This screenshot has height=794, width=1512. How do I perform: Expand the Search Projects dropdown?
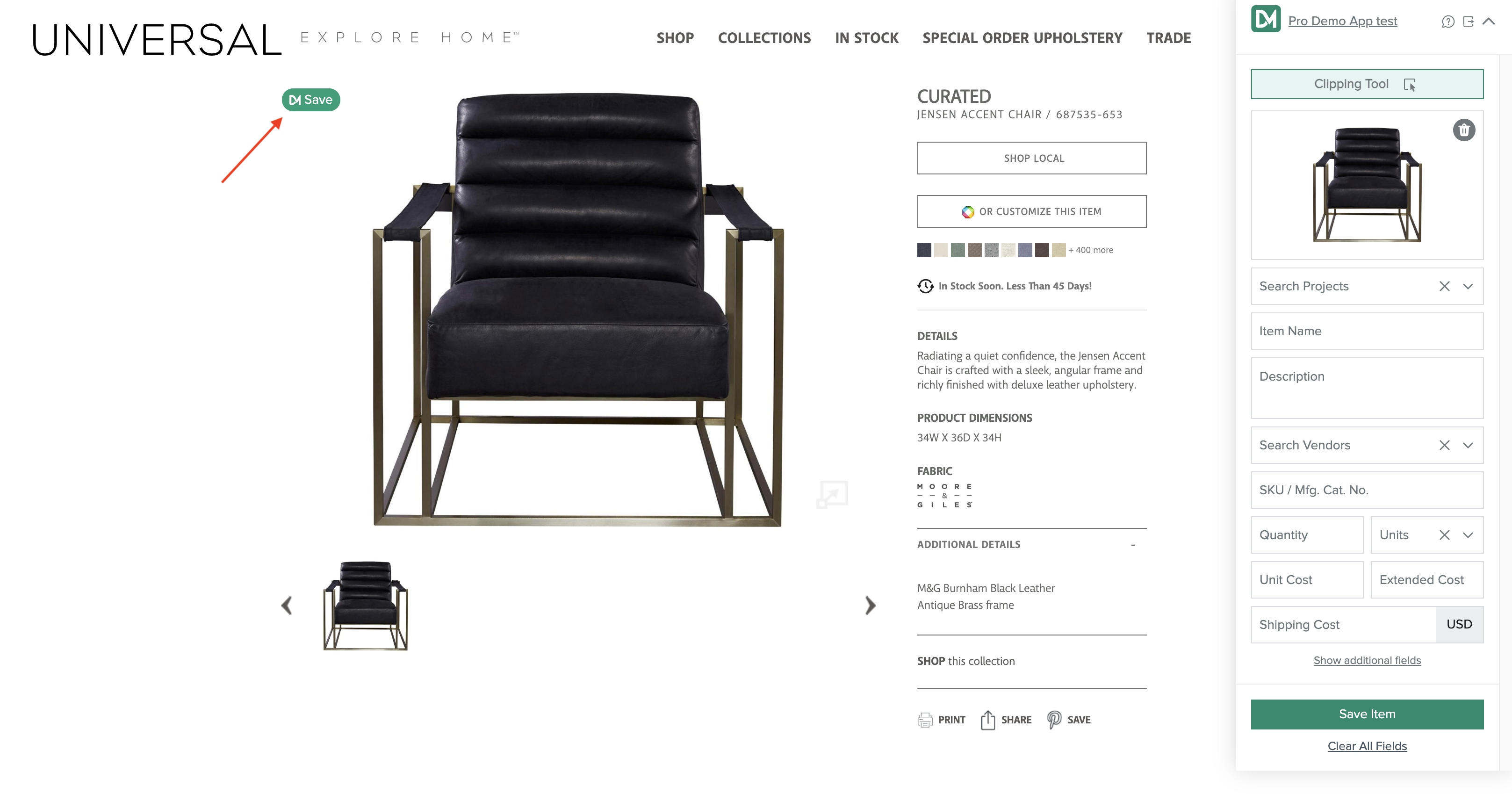pos(1468,286)
